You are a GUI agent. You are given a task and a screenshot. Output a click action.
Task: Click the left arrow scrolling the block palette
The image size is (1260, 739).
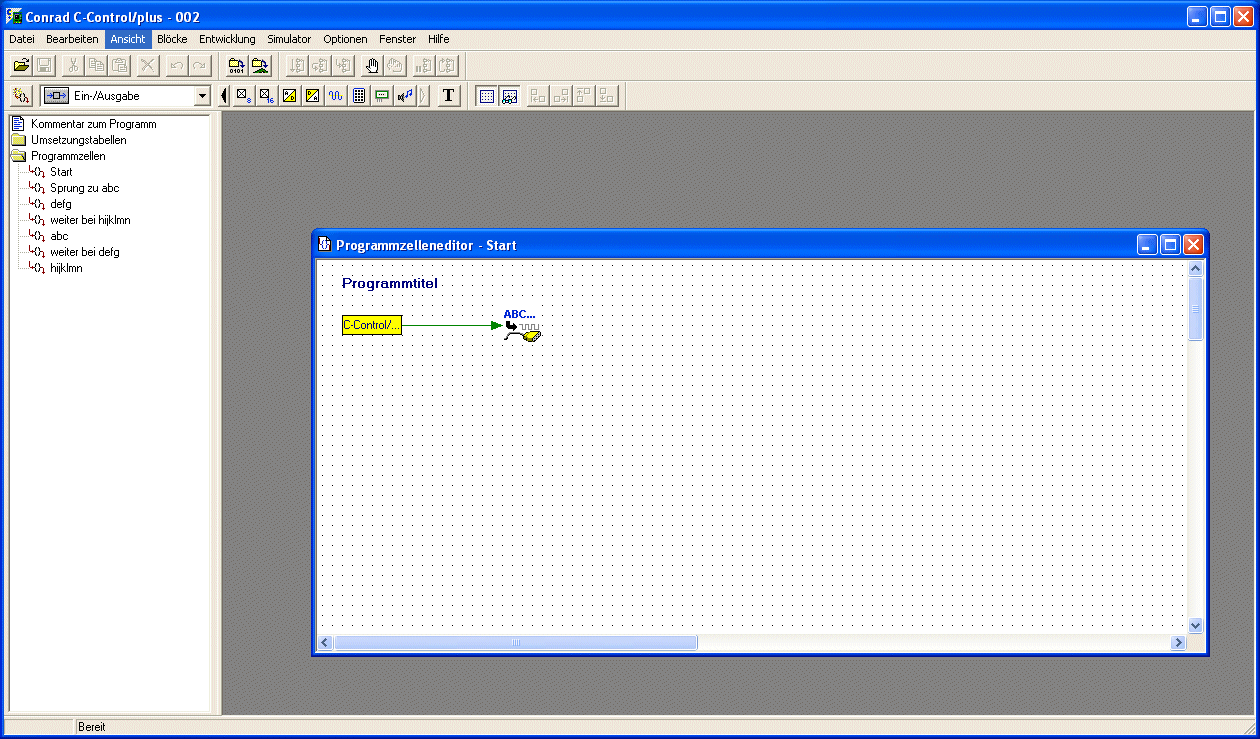[x=223, y=96]
